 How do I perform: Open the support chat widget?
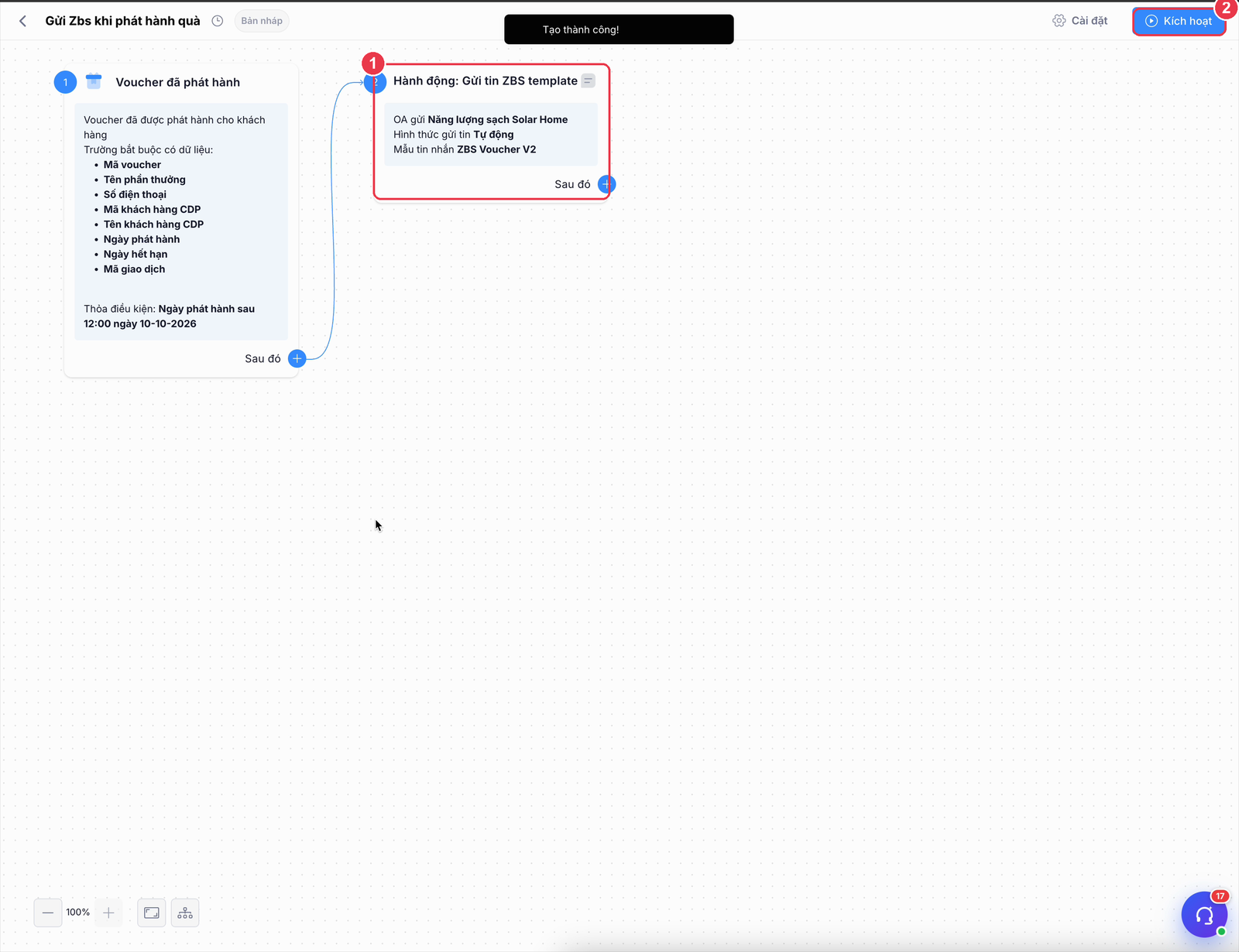[1204, 915]
